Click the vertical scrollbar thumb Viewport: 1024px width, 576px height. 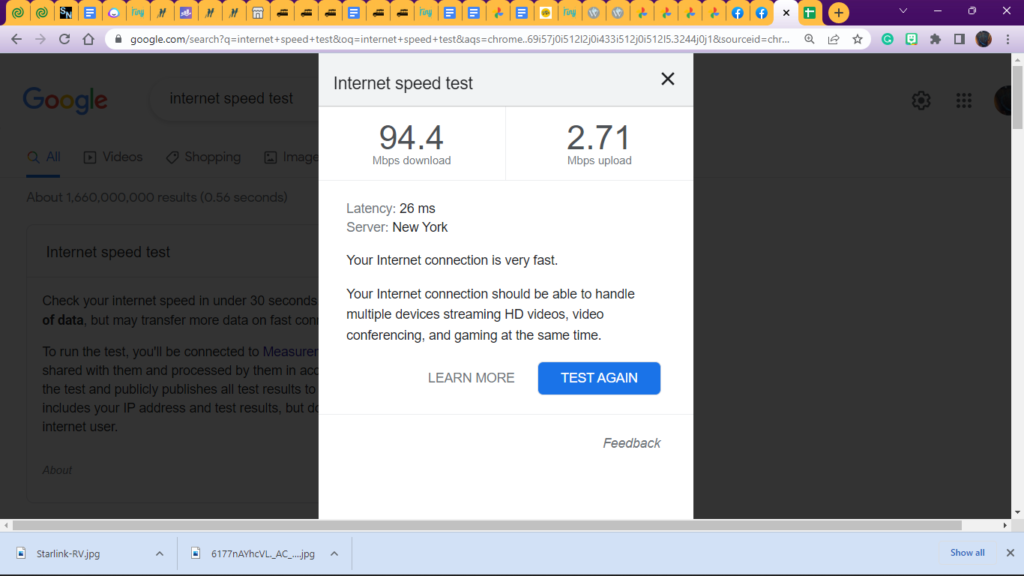click(x=1017, y=97)
